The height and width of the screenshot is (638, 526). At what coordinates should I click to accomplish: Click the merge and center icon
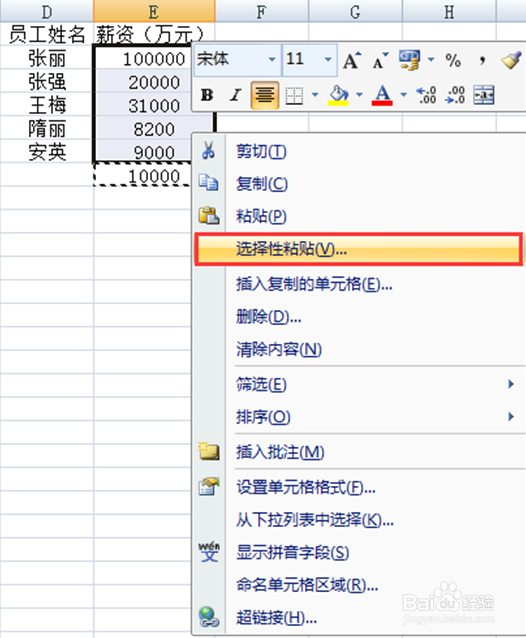(x=484, y=95)
